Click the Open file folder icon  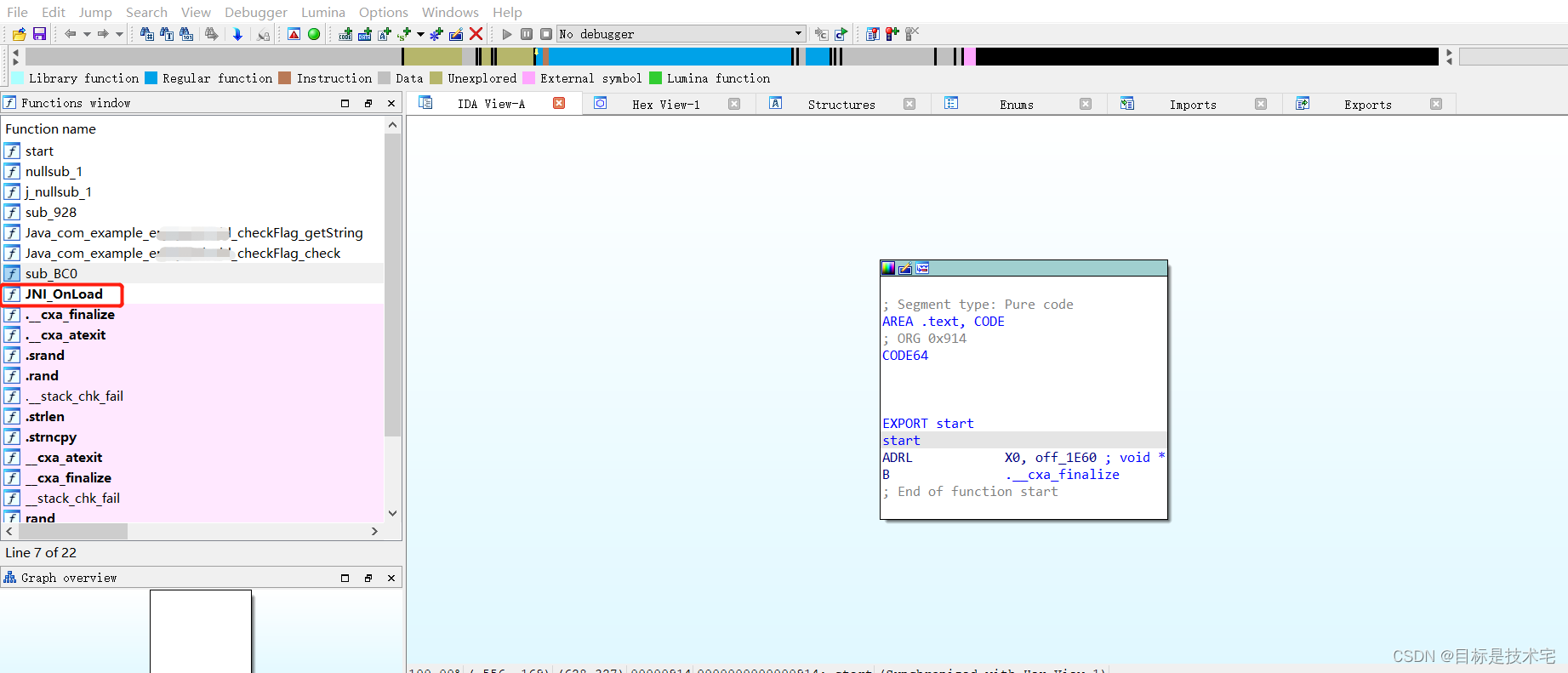tap(19, 34)
